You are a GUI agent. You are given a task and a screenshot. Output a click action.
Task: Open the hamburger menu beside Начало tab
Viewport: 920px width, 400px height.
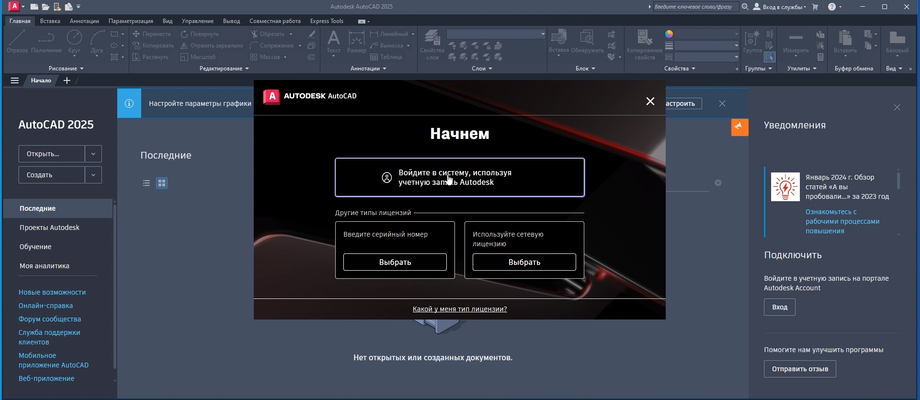[x=15, y=80]
